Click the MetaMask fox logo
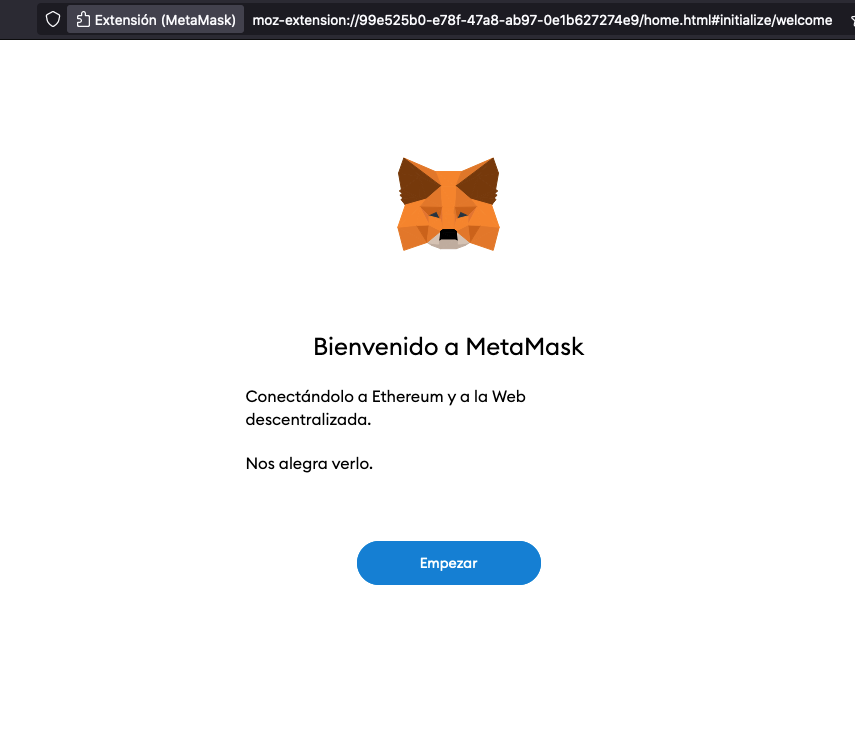This screenshot has height=756, width=855. (x=448, y=204)
